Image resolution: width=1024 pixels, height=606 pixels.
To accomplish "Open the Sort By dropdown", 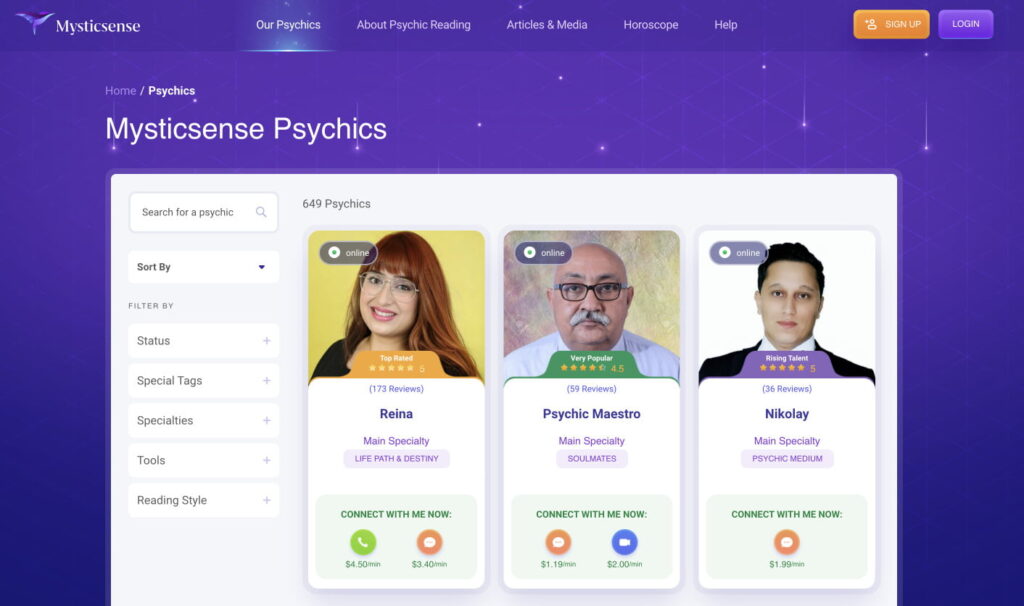I will [x=204, y=267].
